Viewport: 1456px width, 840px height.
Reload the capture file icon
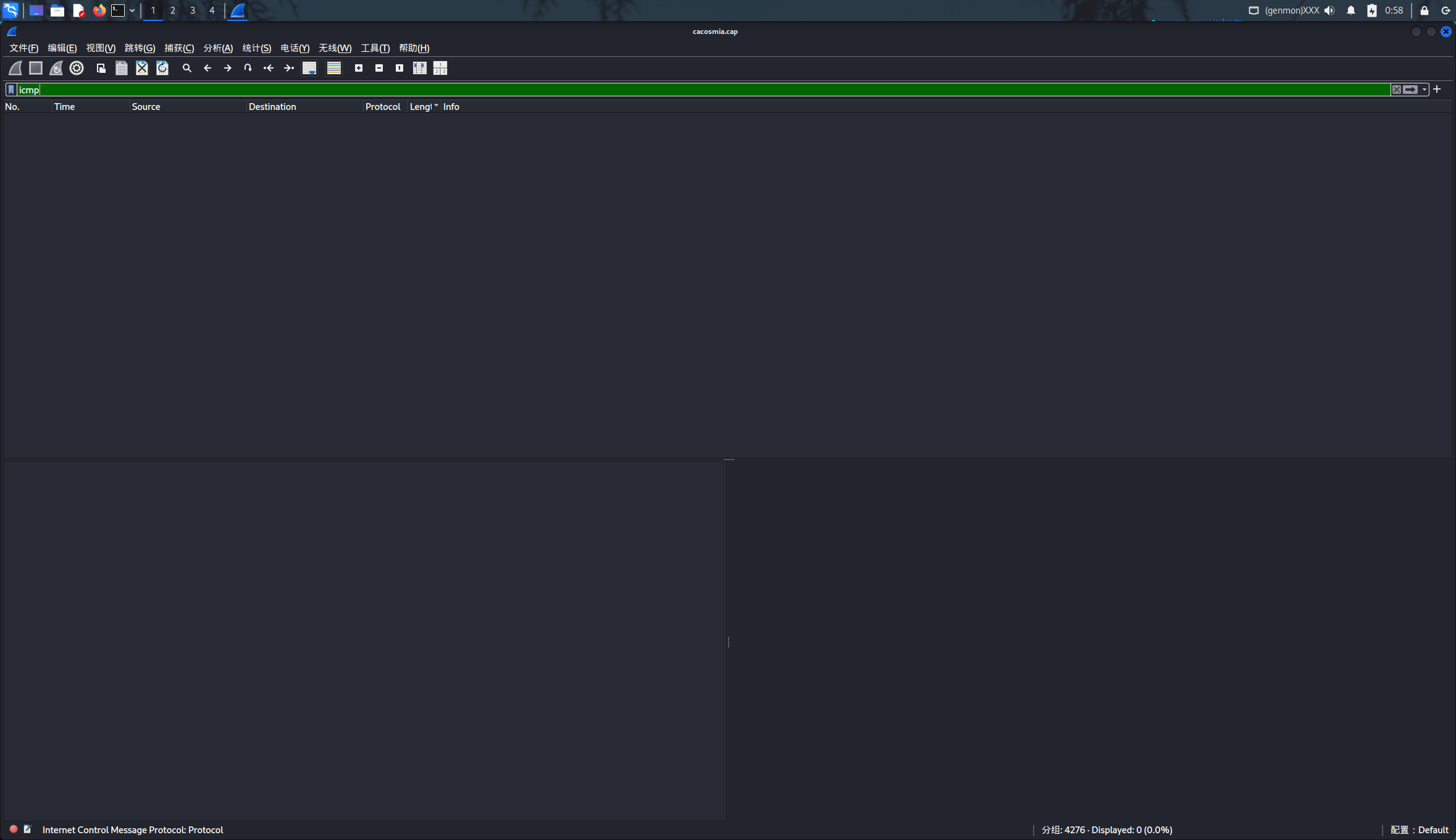(162, 68)
